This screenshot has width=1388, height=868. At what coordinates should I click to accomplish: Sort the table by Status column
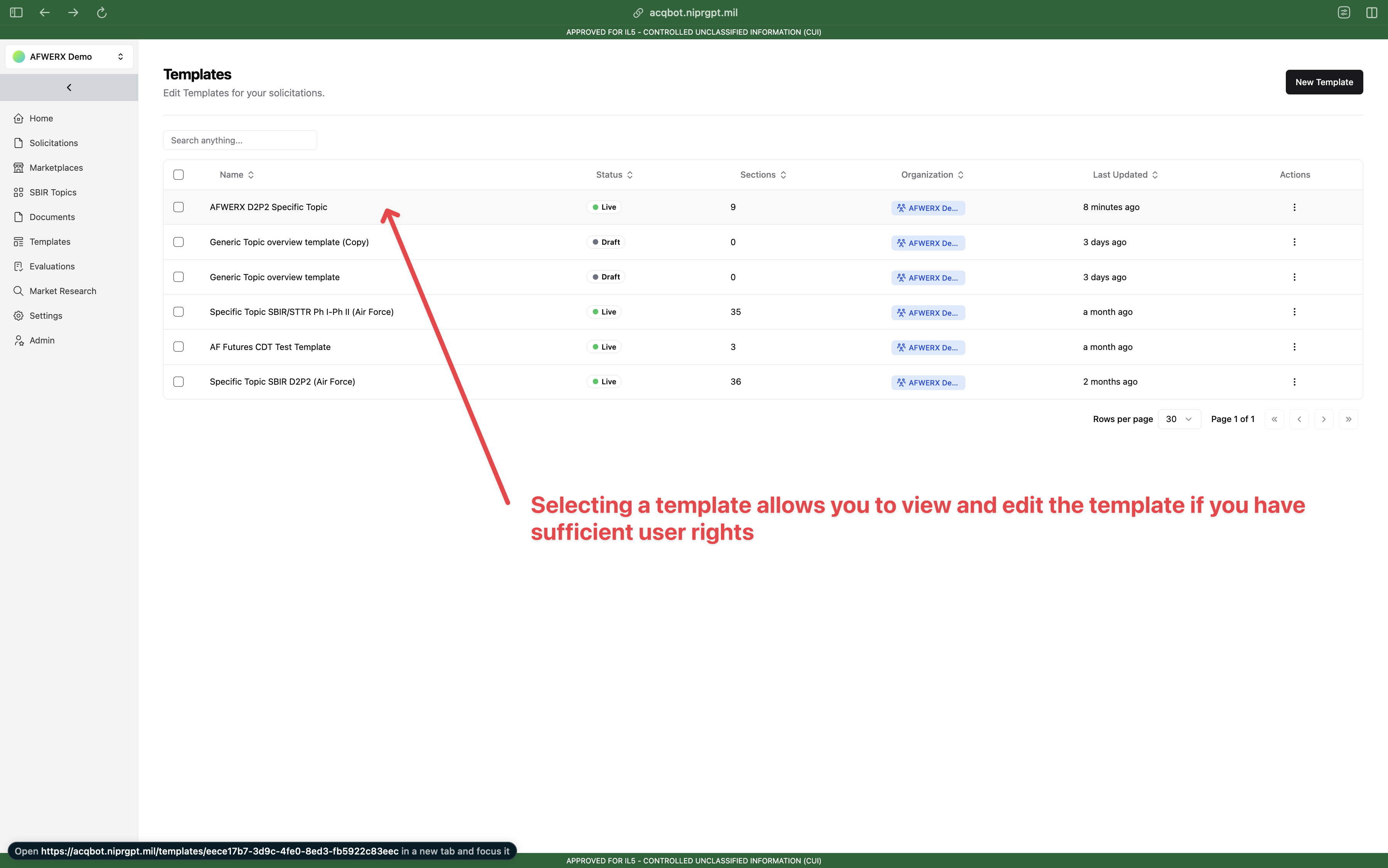tap(614, 175)
